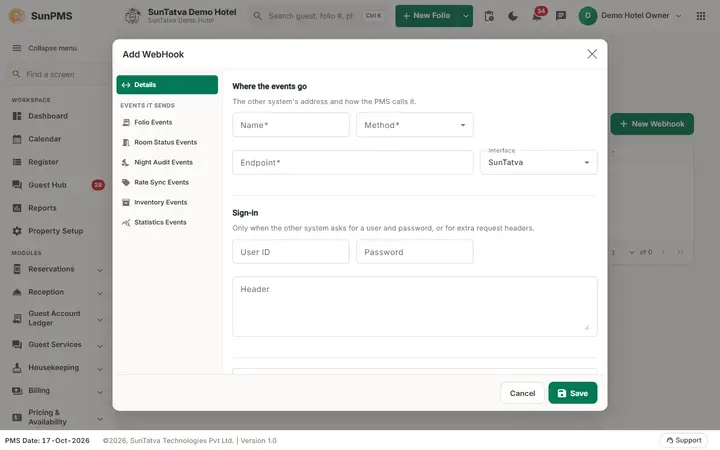720x450 pixels.
Task: Click the Guest Account Ledger icon
Action: click(x=17, y=318)
